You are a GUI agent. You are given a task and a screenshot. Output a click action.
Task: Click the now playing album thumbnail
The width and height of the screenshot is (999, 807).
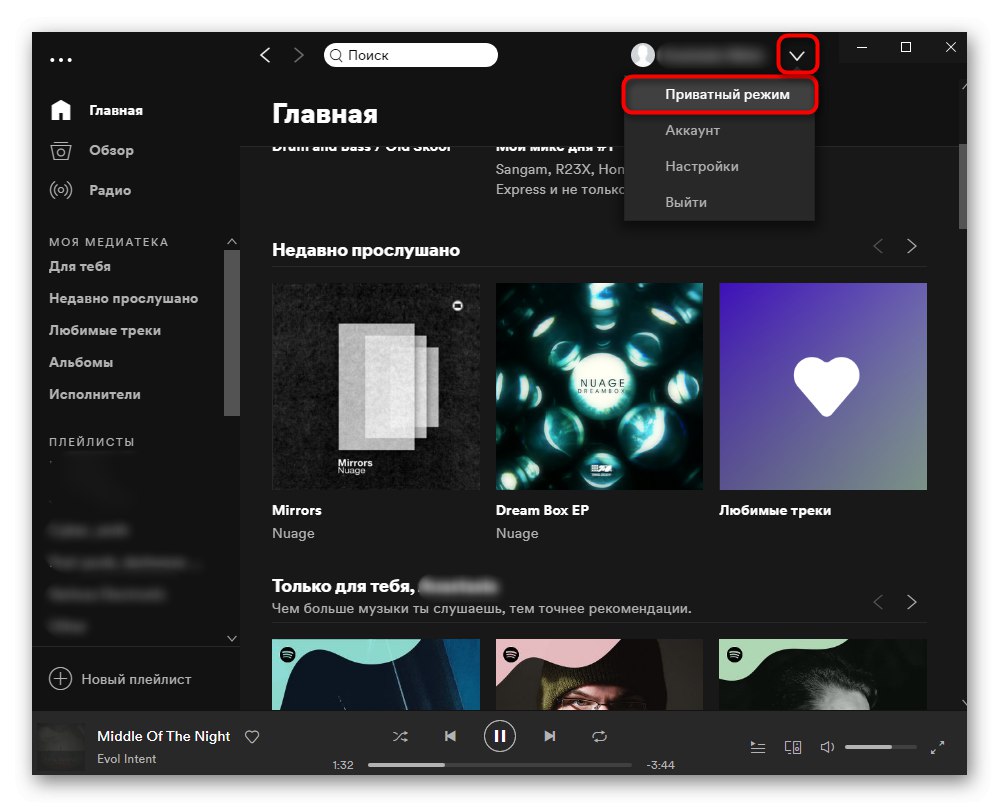(61, 746)
